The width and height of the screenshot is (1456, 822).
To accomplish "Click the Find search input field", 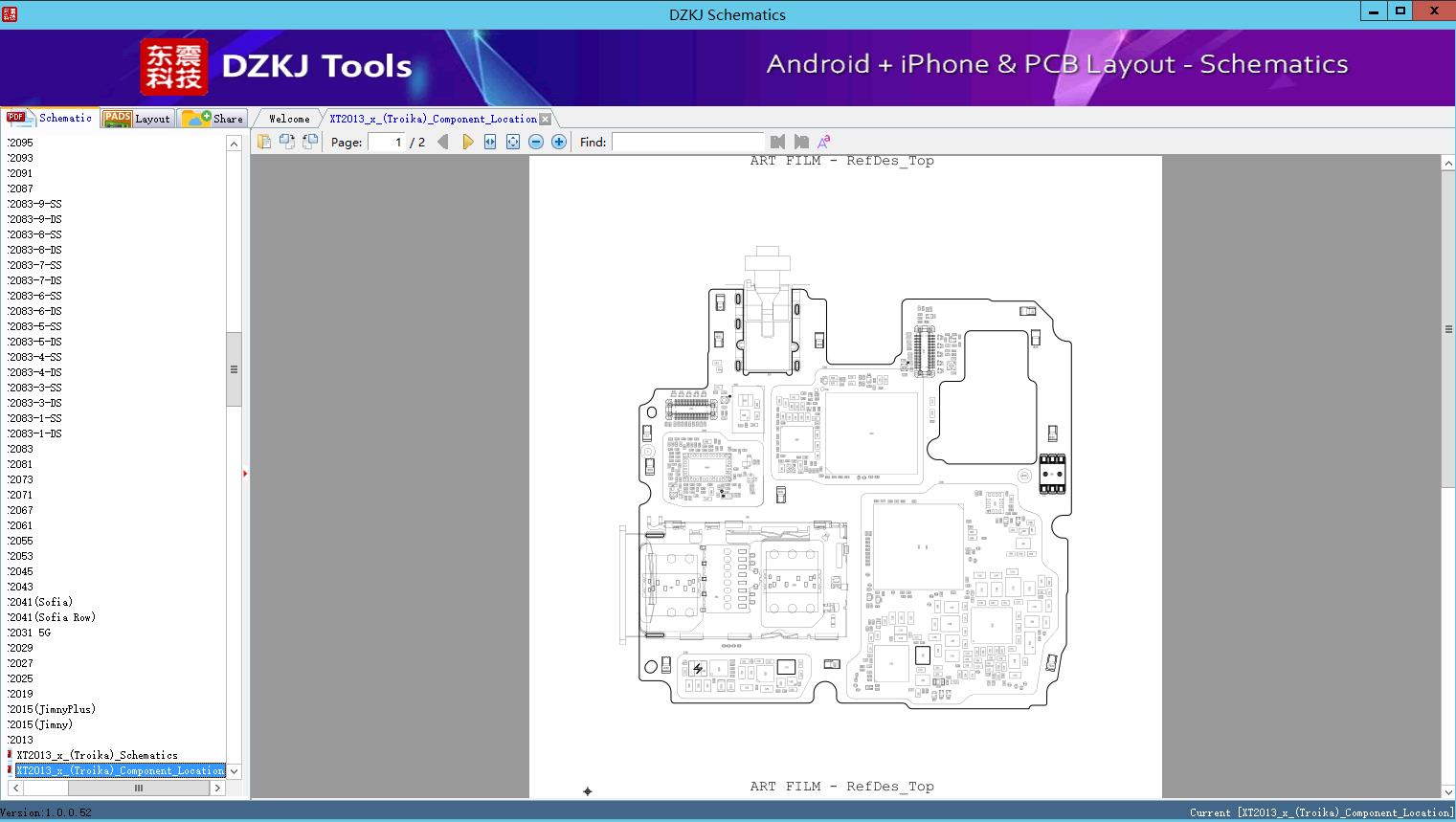I will point(687,142).
